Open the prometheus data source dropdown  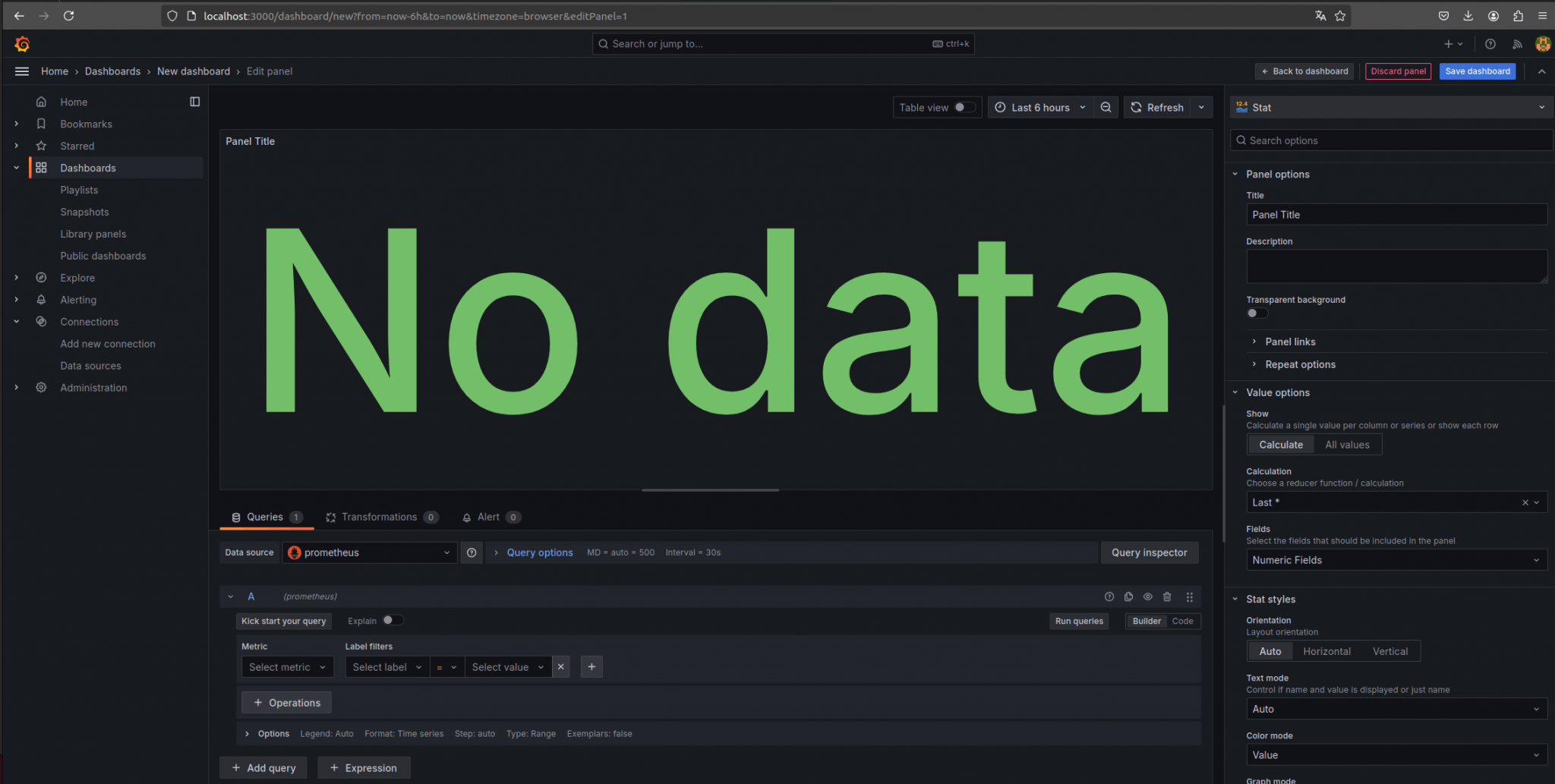click(370, 553)
